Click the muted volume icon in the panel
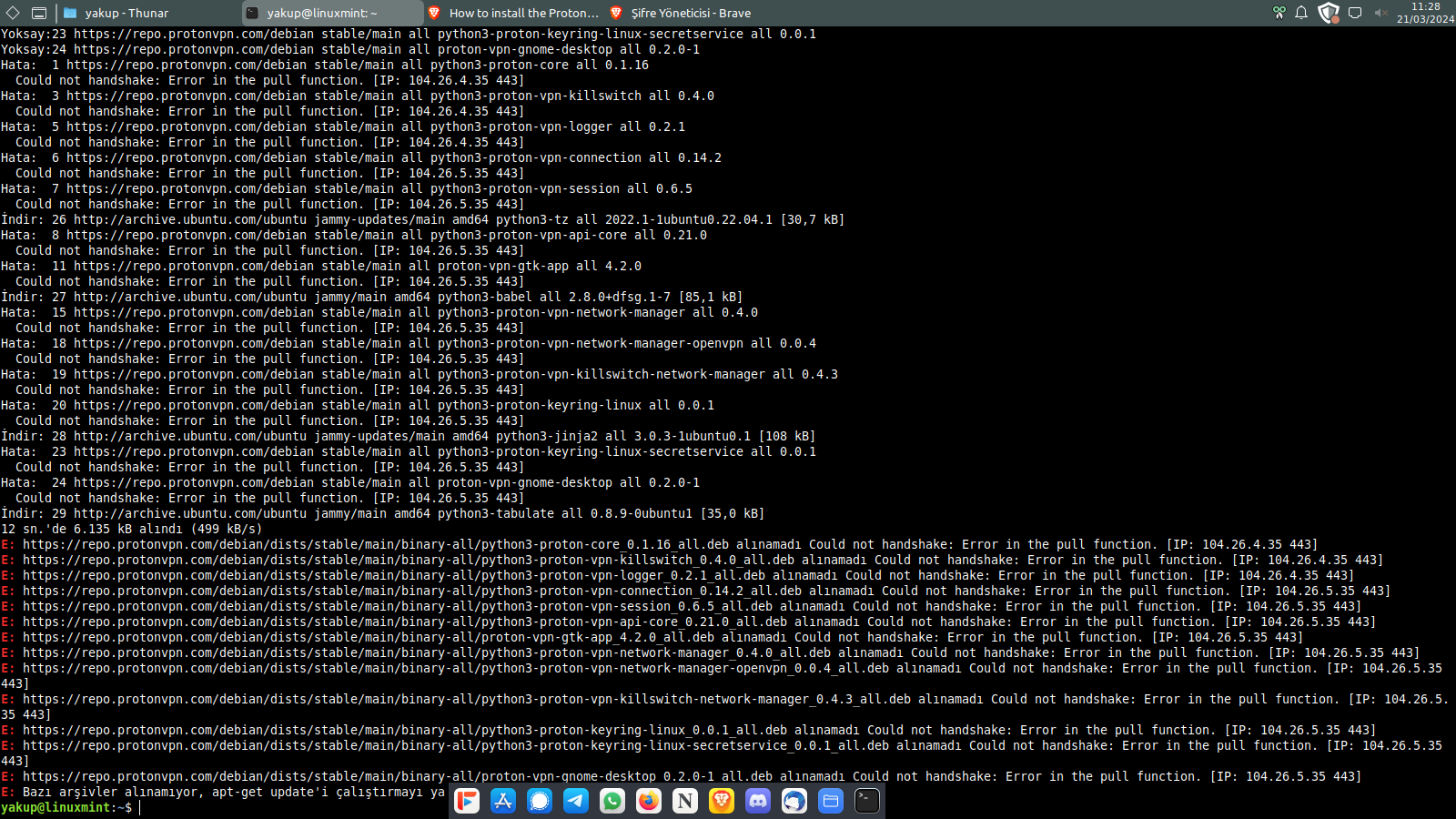This screenshot has width=1456, height=819. point(1380,13)
